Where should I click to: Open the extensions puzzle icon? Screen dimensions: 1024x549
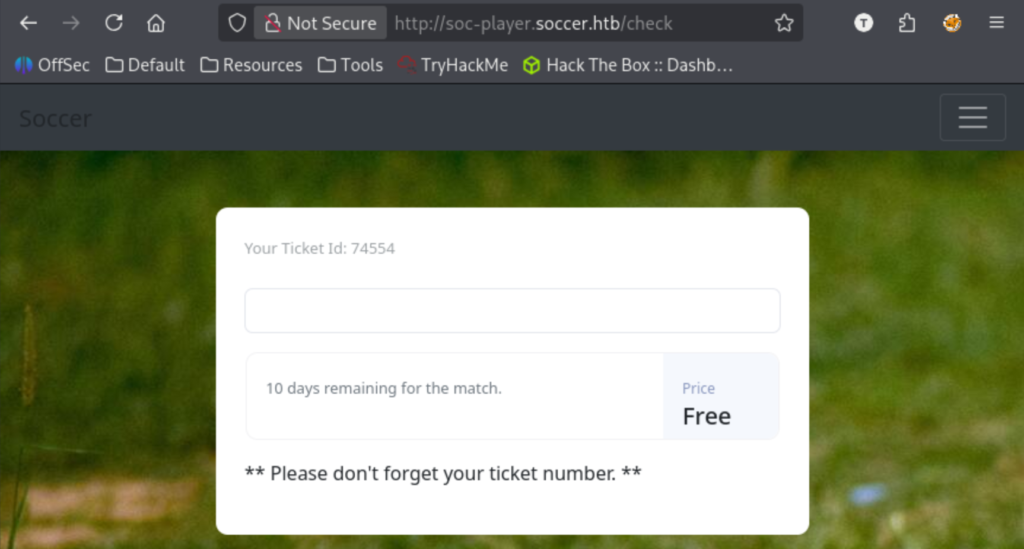point(907,23)
